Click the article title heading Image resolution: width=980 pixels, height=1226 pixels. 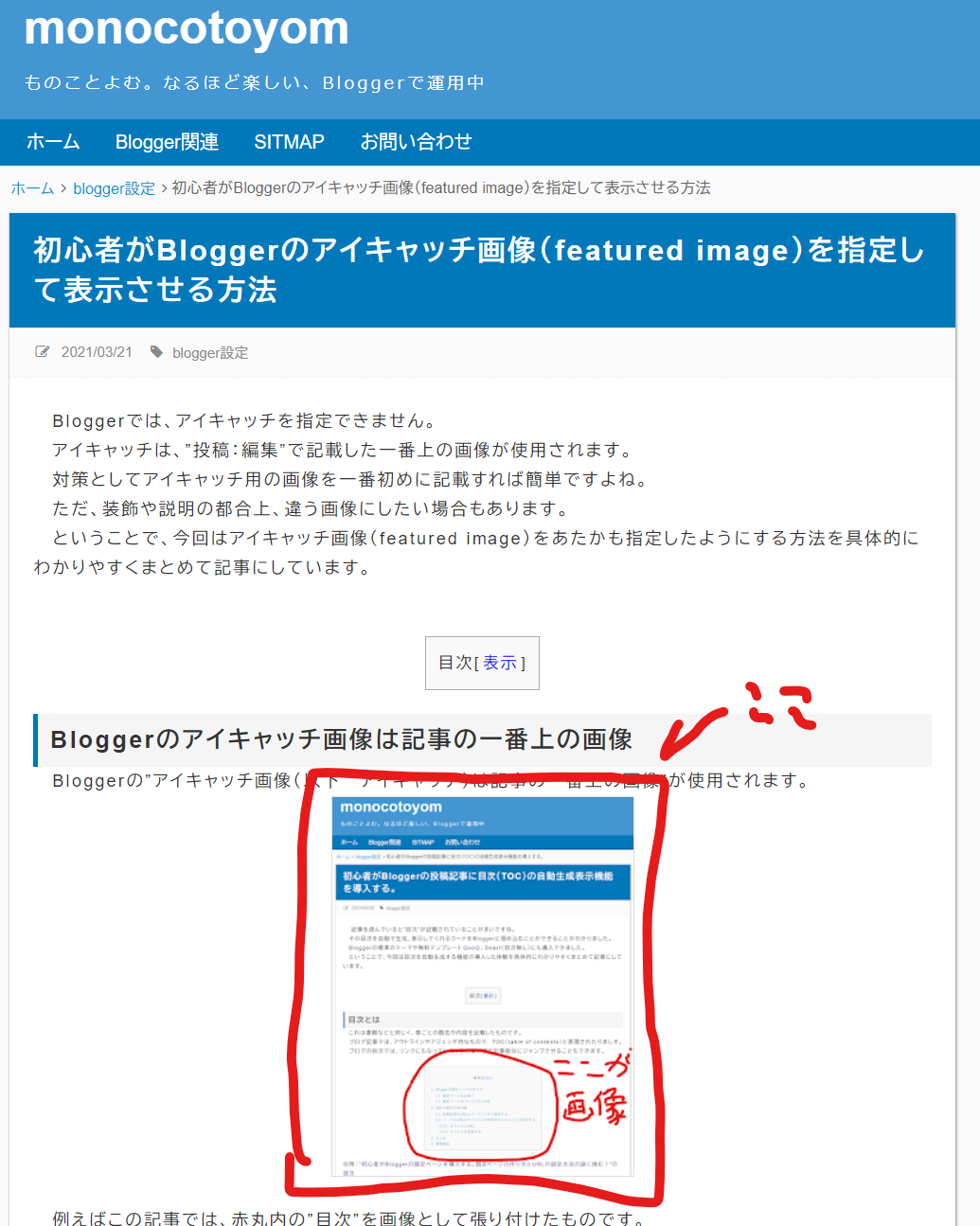tap(479, 270)
